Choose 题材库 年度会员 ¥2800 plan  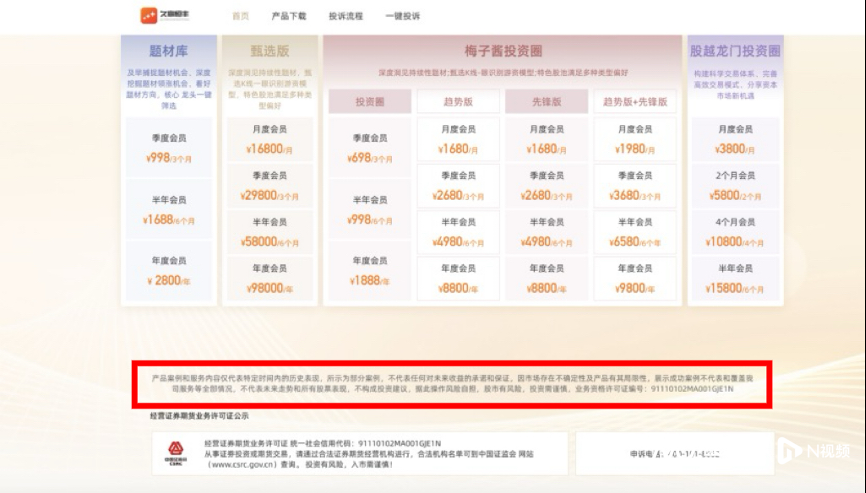point(168,271)
